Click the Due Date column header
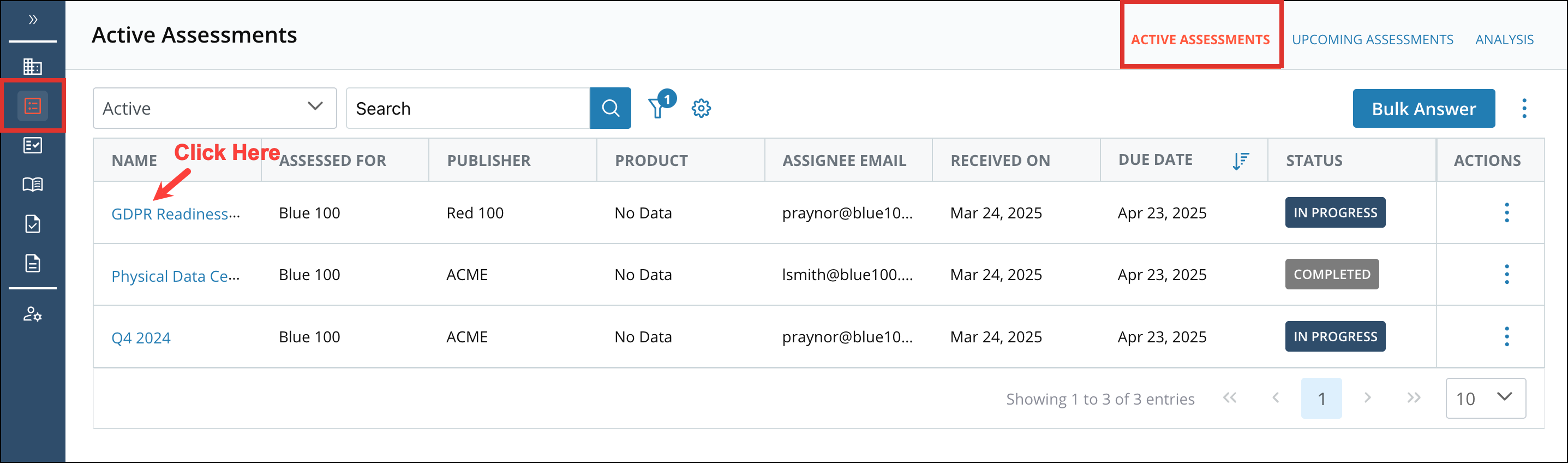The width and height of the screenshot is (1568, 463). (x=1156, y=159)
